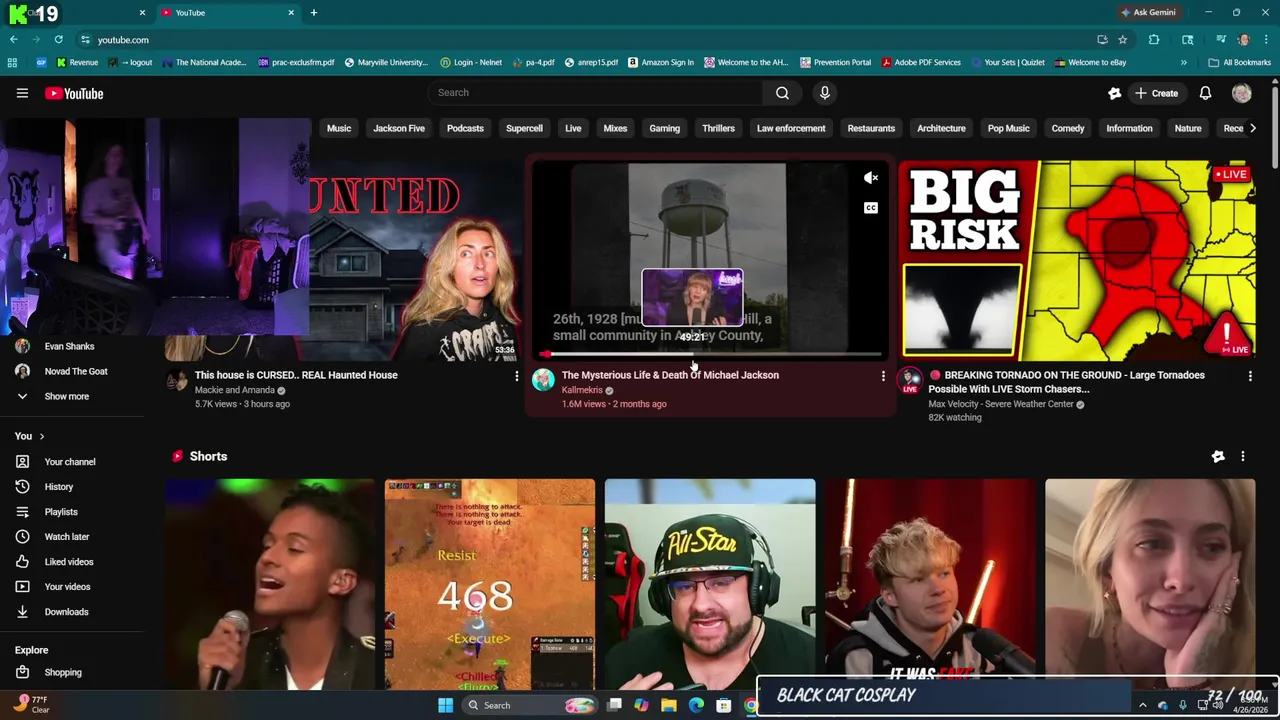
Task: Bookmark this page with star icon
Action: click(x=1123, y=40)
